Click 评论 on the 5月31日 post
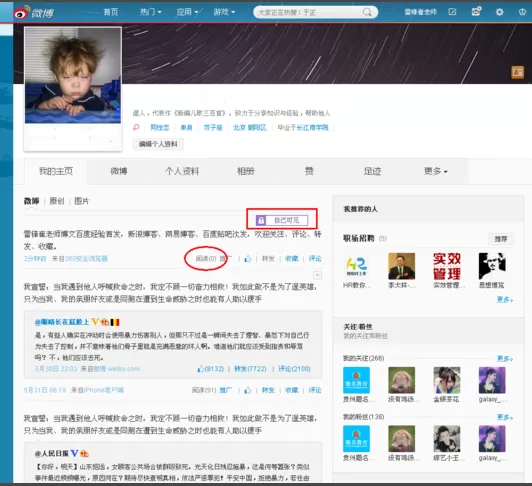The image size is (532, 486). coord(315,390)
